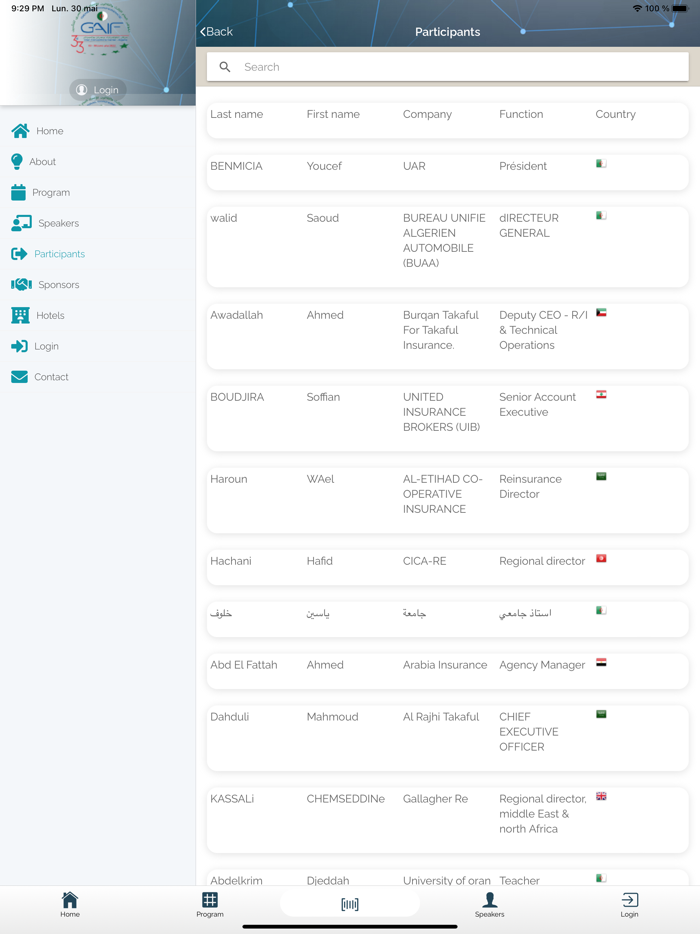Select the participant last name walid
The width and height of the screenshot is (700, 934).
pos(223,218)
